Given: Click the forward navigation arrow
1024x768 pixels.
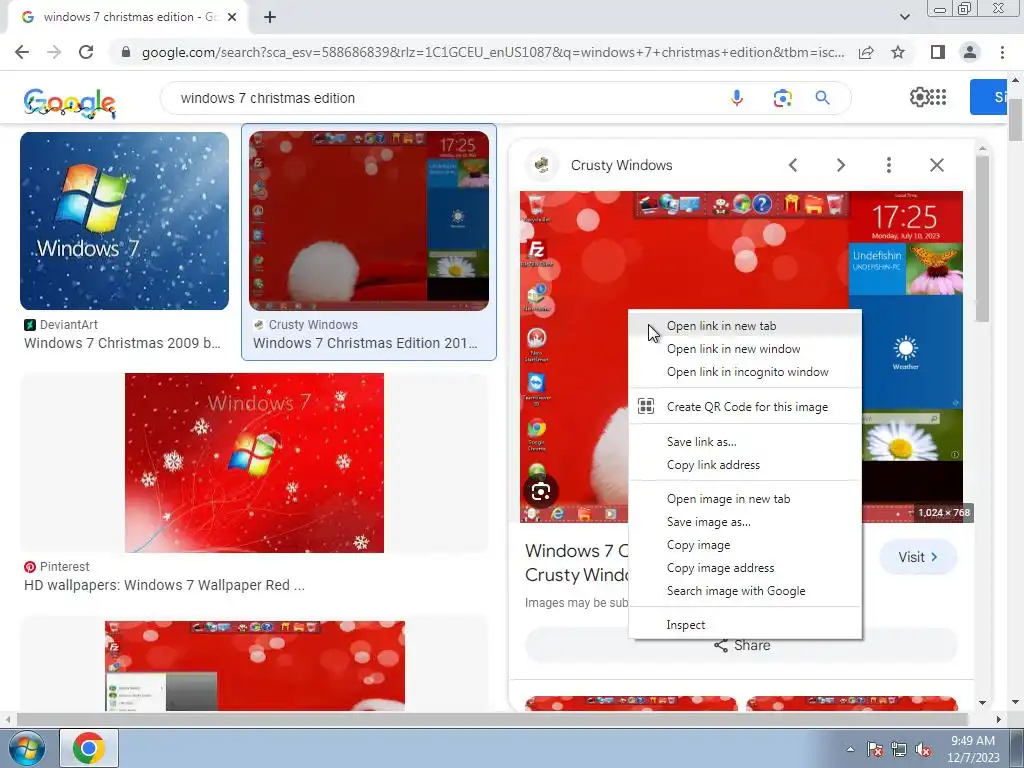Looking at the screenshot, I should click(54, 52).
